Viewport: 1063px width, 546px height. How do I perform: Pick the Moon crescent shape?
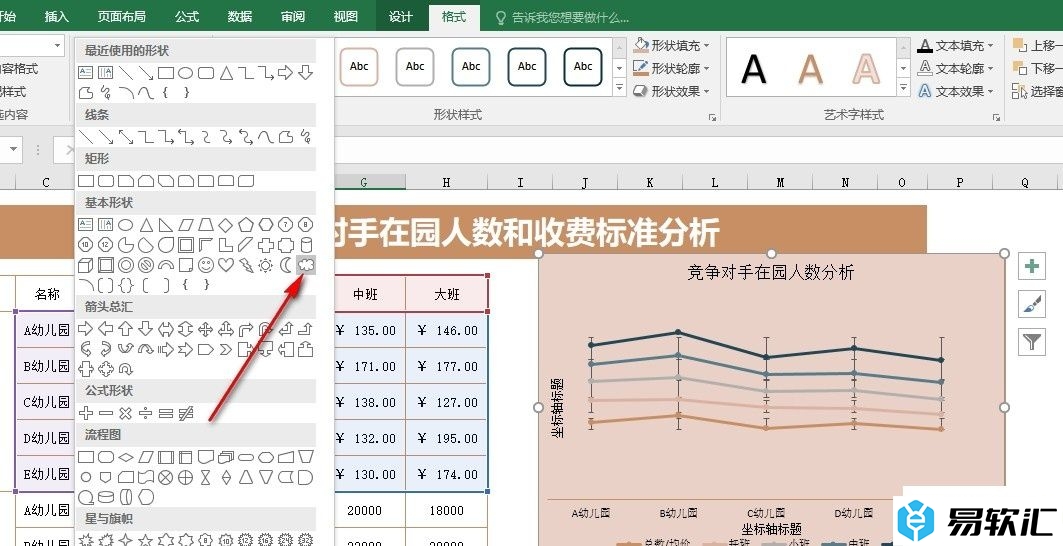click(x=286, y=265)
